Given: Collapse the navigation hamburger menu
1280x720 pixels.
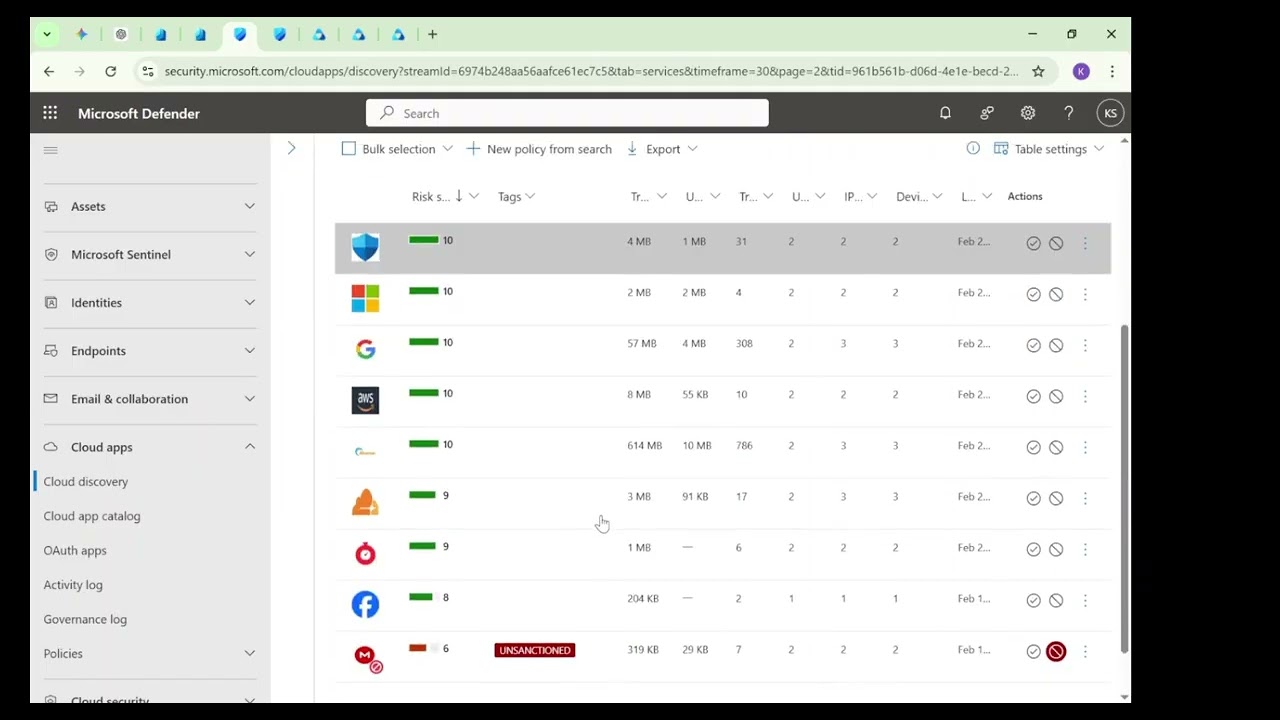Looking at the screenshot, I should click(x=50, y=150).
